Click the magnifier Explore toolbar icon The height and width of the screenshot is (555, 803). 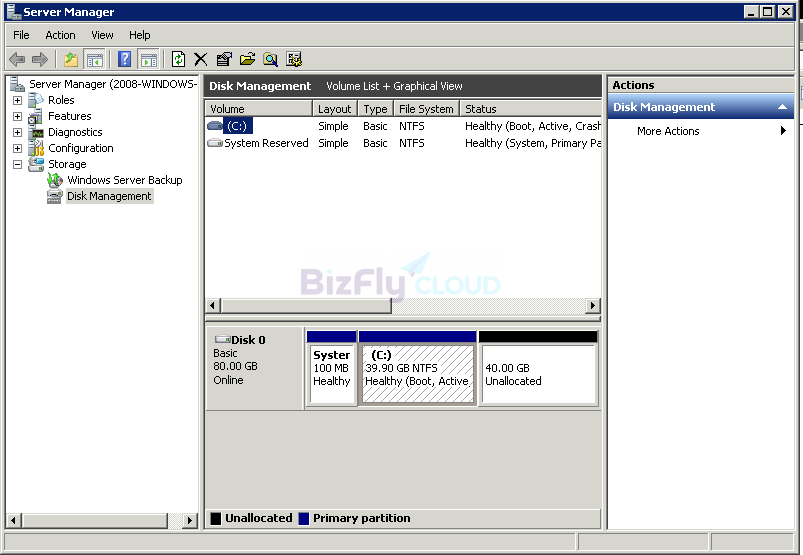270,59
